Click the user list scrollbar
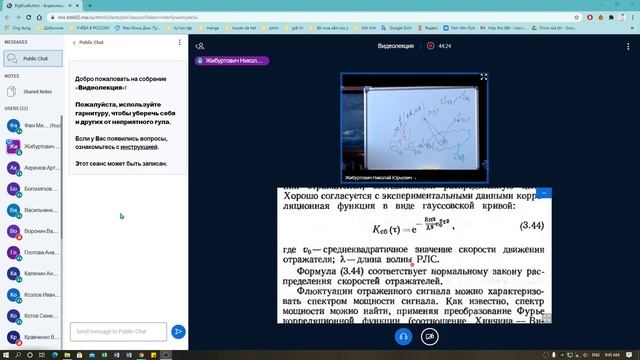Viewport: 640px width, 360px height. [x=62, y=177]
